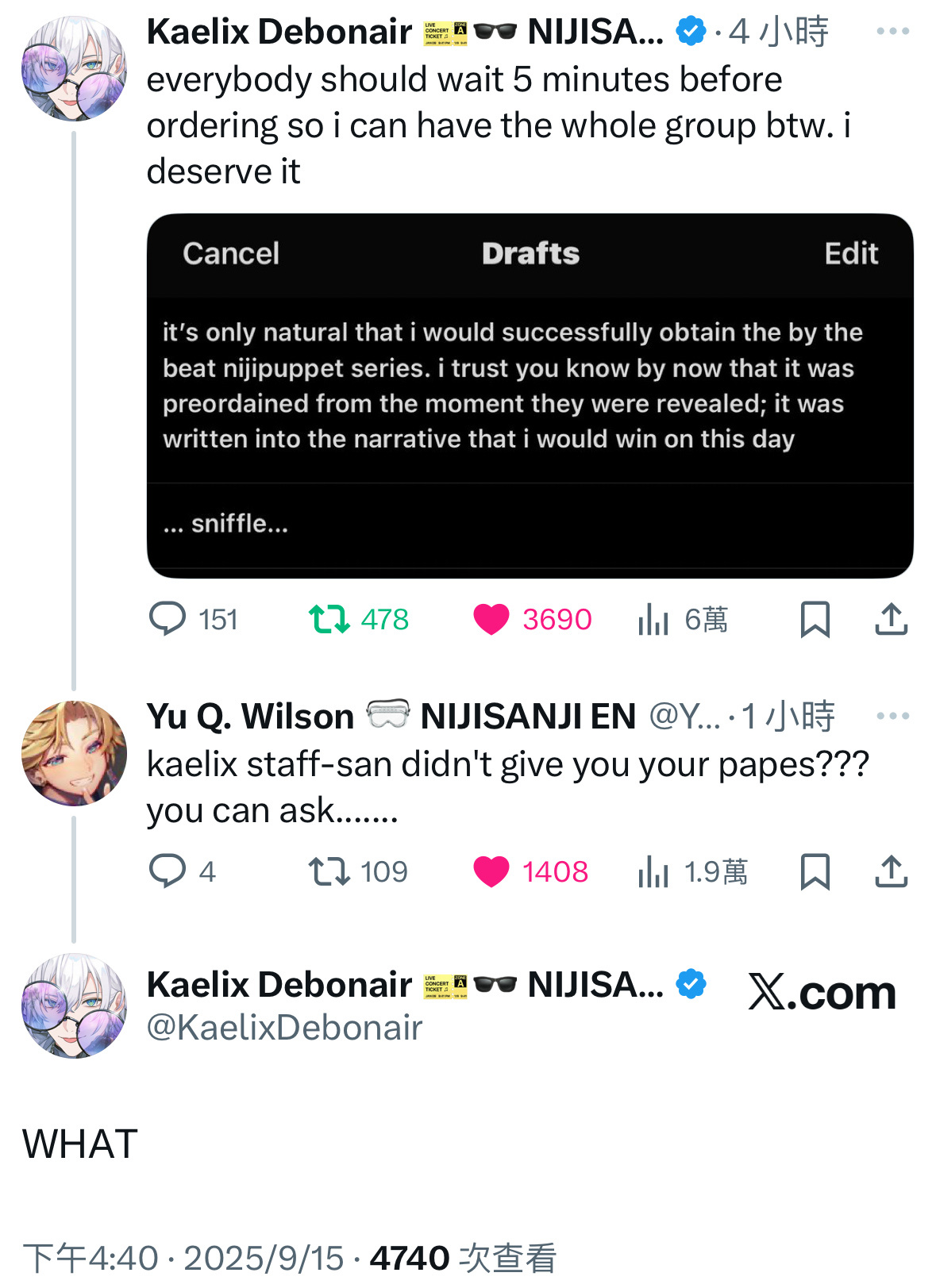Click Yu Q. Wilson's display name
The height and width of the screenshot is (1288, 936).
pos(250,717)
